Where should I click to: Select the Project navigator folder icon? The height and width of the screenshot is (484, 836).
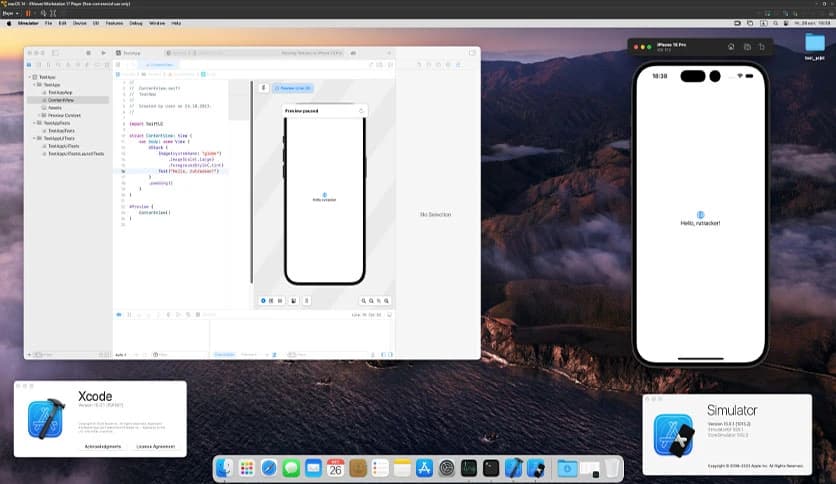pos(29,64)
